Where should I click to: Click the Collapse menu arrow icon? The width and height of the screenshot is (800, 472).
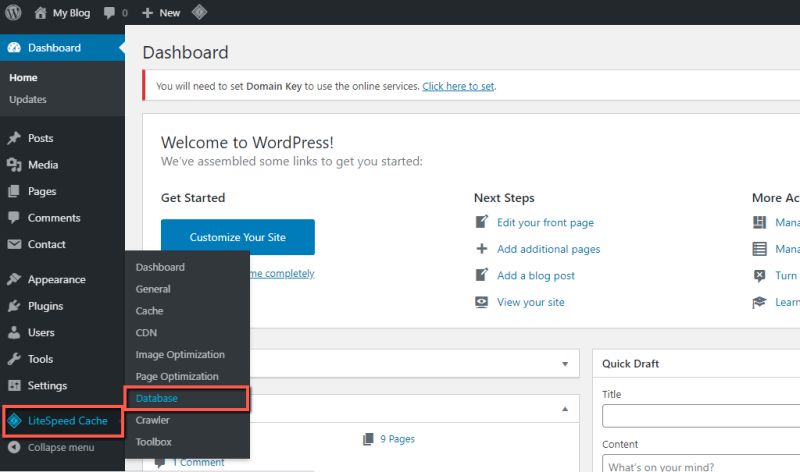pyautogui.click(x=14, y=447)
